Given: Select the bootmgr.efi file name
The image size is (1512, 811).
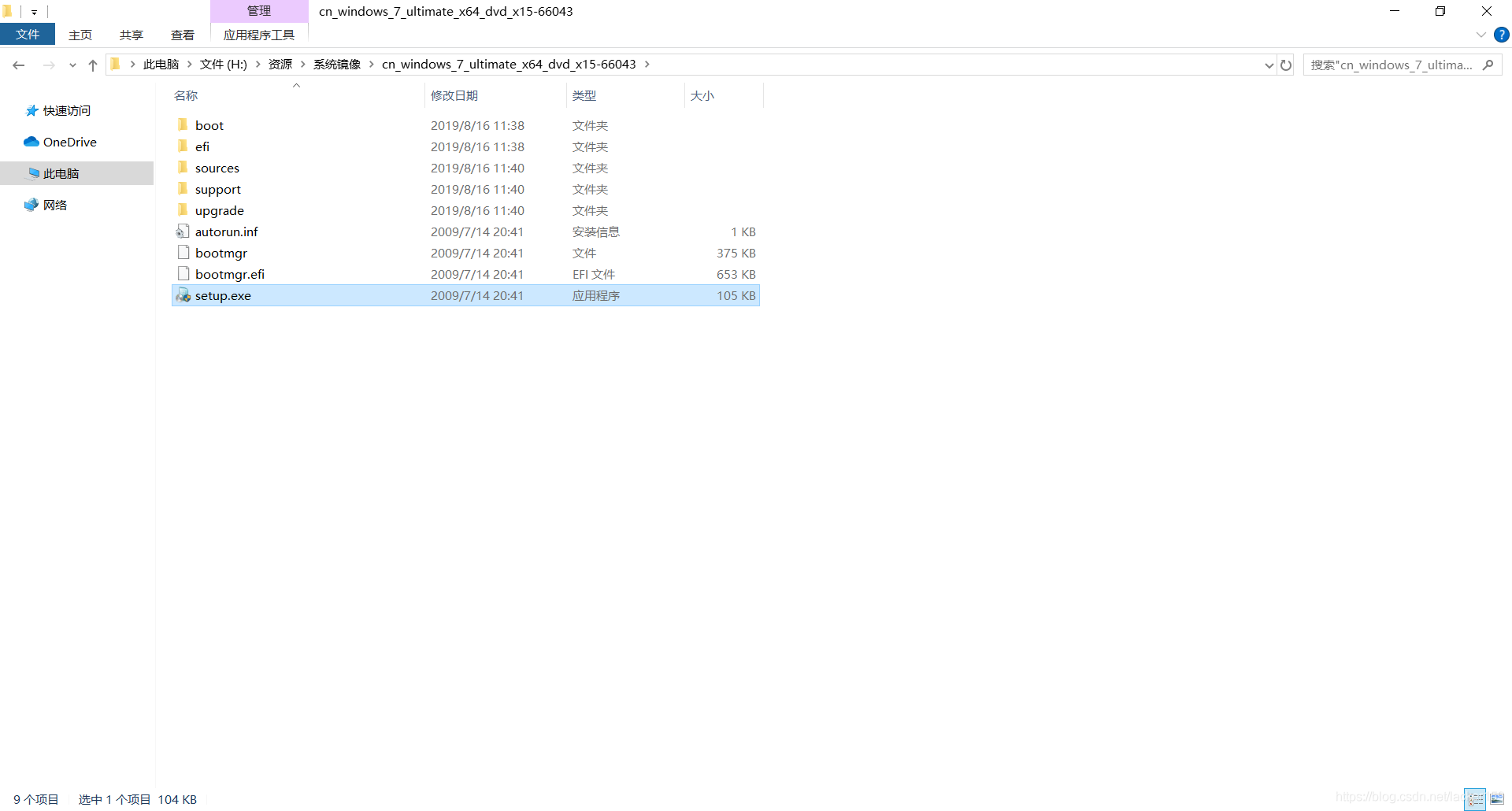Looking at the screenshot, I should 230,274.
